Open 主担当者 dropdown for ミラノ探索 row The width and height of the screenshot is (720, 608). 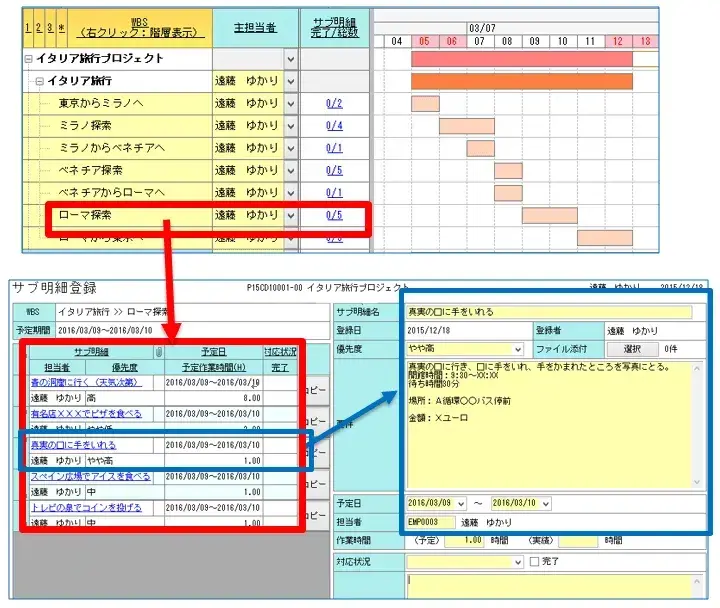point(291,126)
